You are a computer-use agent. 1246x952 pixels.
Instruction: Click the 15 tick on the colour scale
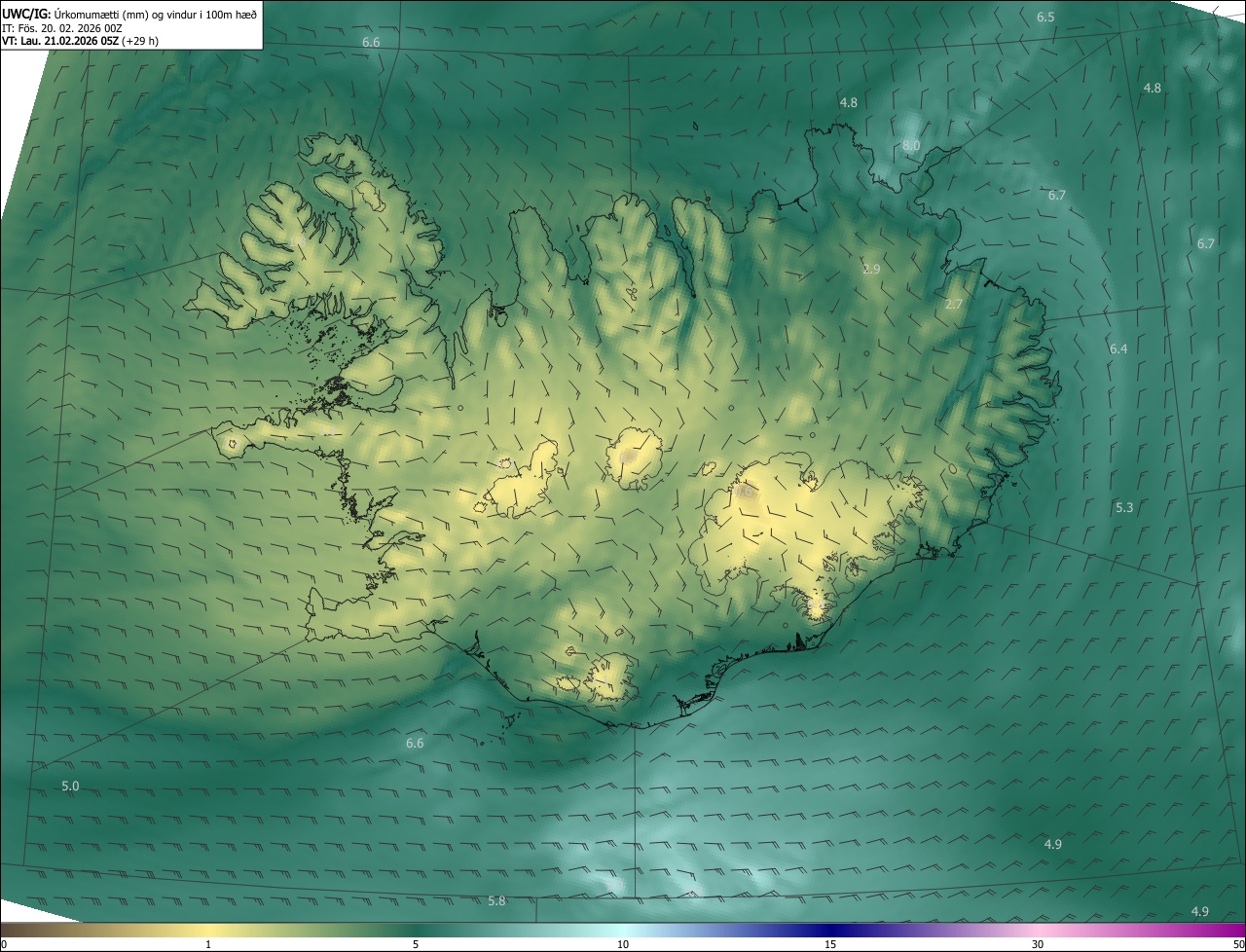coord(830,944)
